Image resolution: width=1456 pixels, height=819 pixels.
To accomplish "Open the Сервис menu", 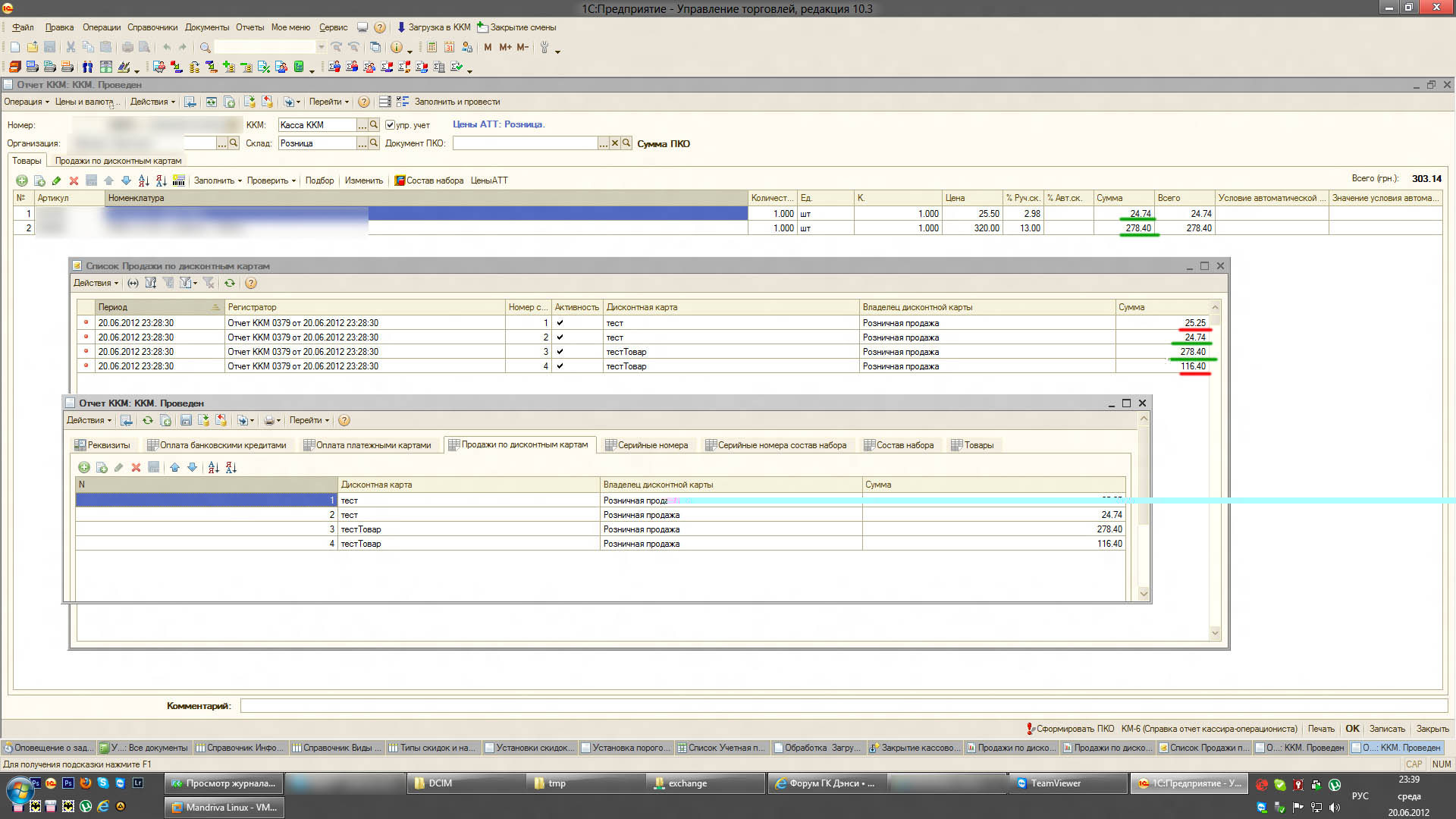I will click(333, 27).
